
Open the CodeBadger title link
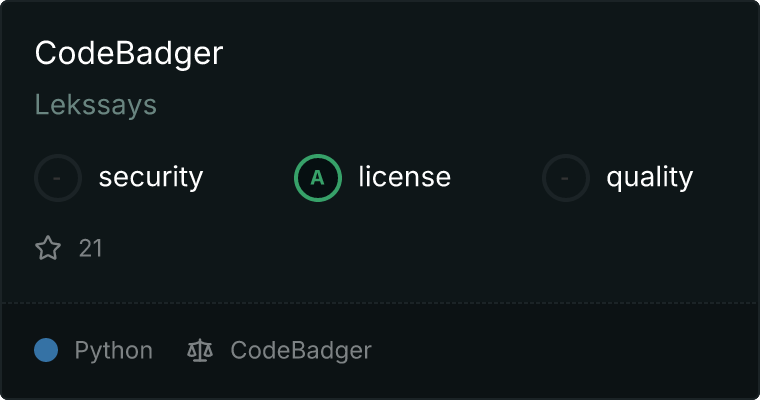click(129, 53)
